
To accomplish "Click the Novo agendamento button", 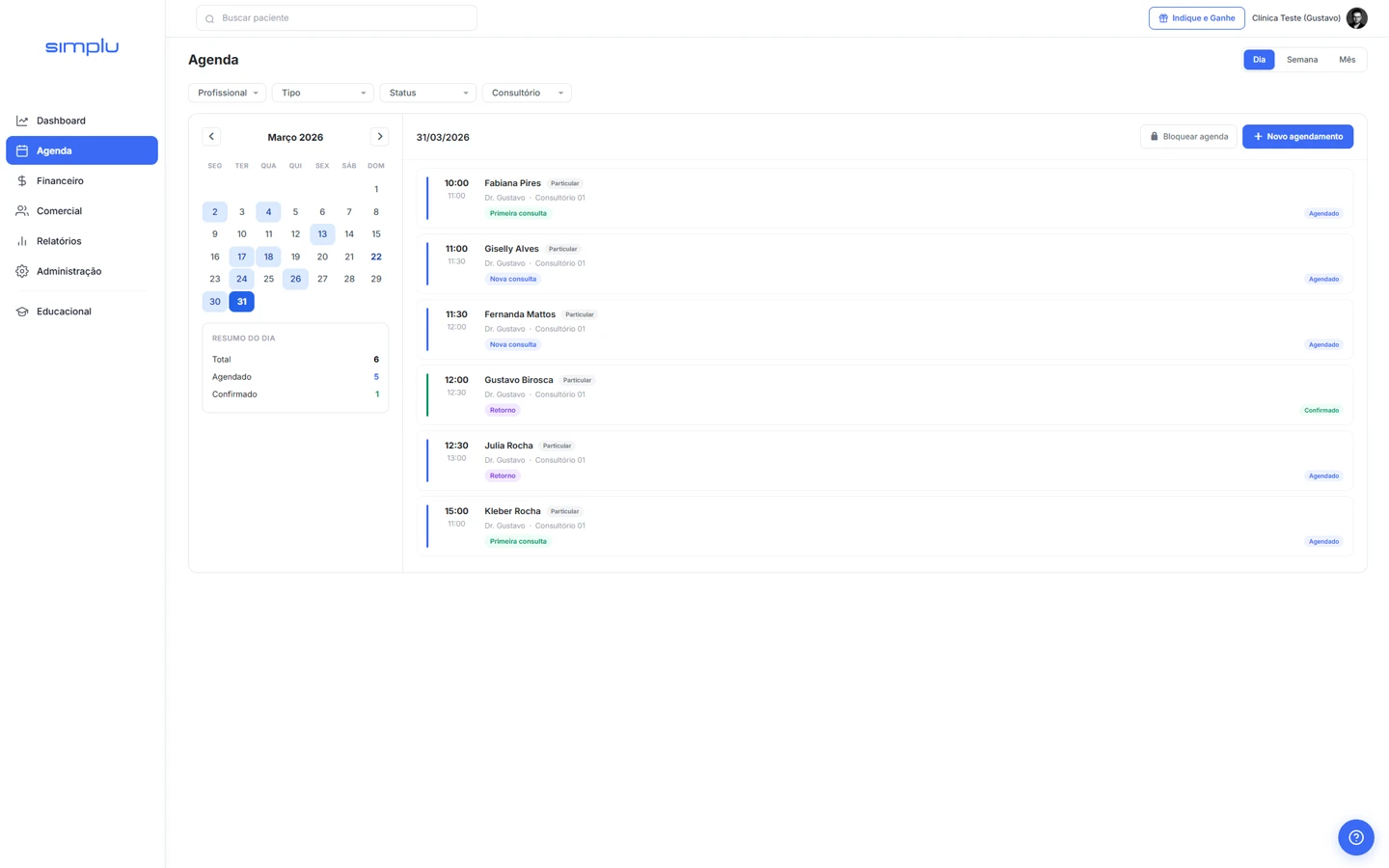I will (x=1297, y=137).
